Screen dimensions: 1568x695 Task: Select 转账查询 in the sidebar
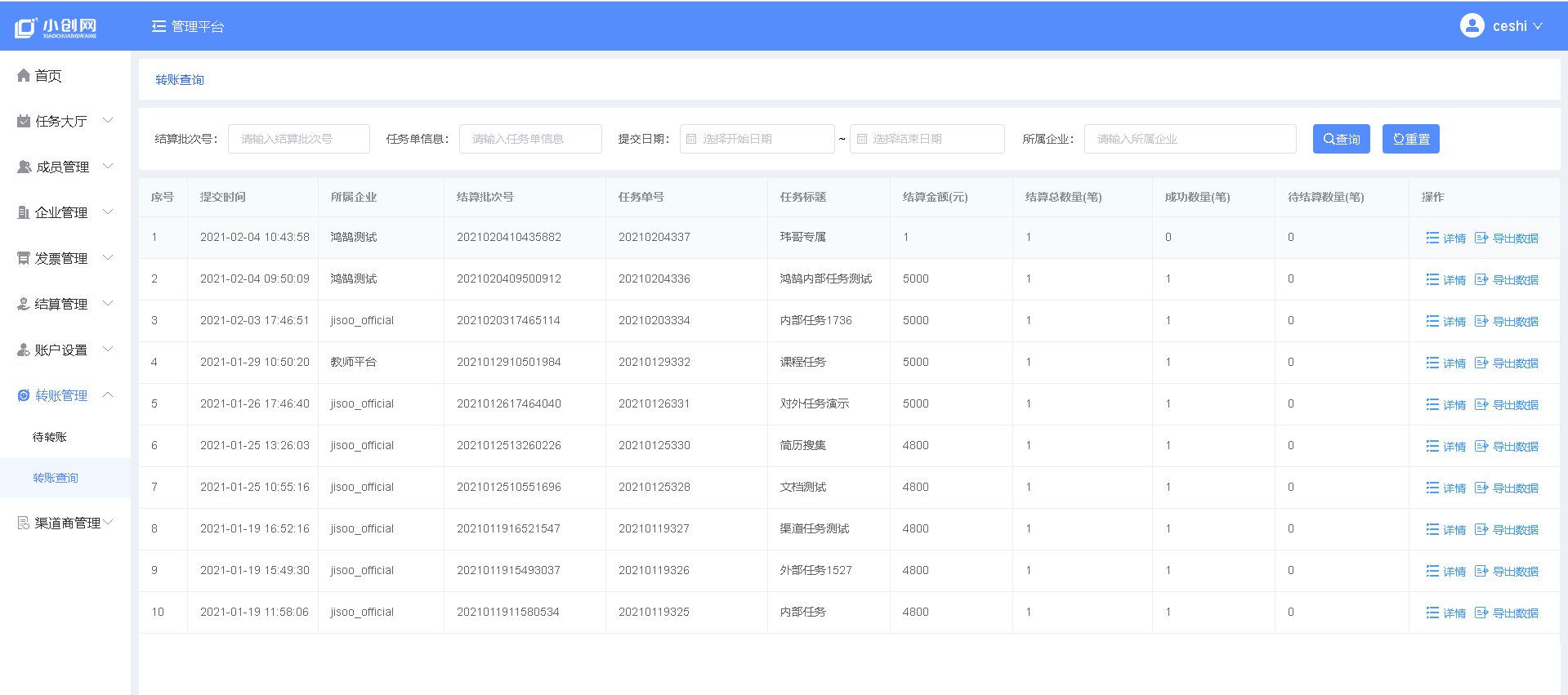click(x=56, y=478)
